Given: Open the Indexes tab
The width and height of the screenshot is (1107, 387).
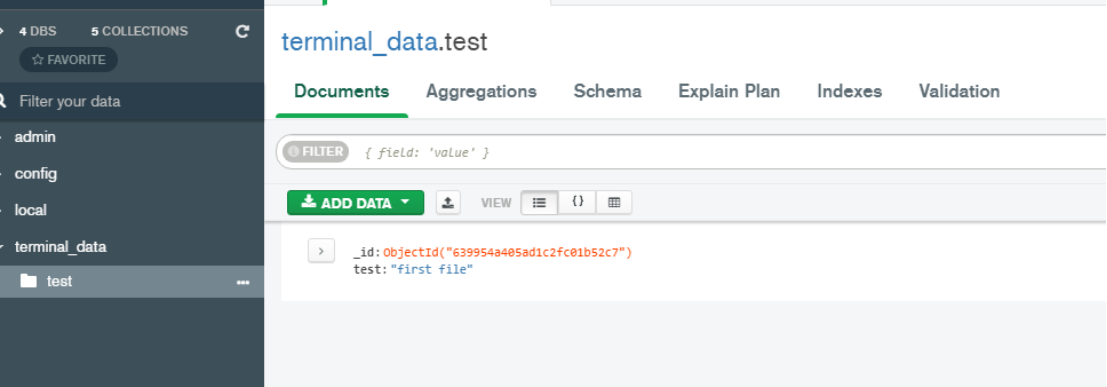Looking at the screenshot, I should tap(849, 91).
